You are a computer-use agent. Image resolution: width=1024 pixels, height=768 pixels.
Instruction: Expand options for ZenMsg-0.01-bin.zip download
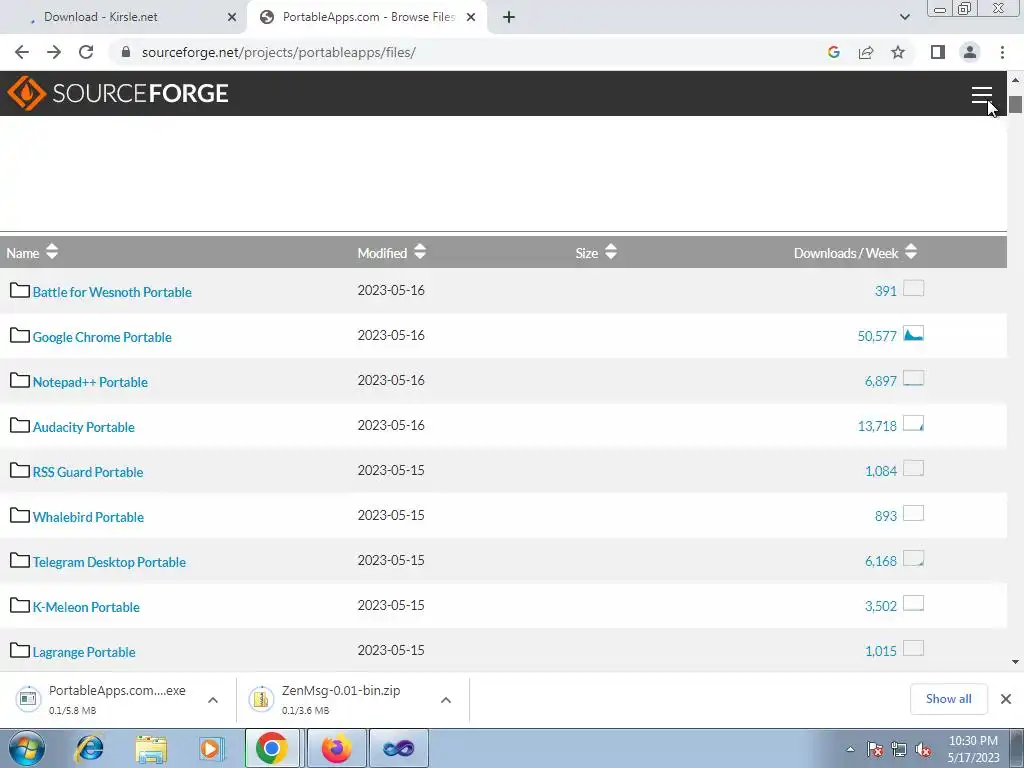pos(446,700)
